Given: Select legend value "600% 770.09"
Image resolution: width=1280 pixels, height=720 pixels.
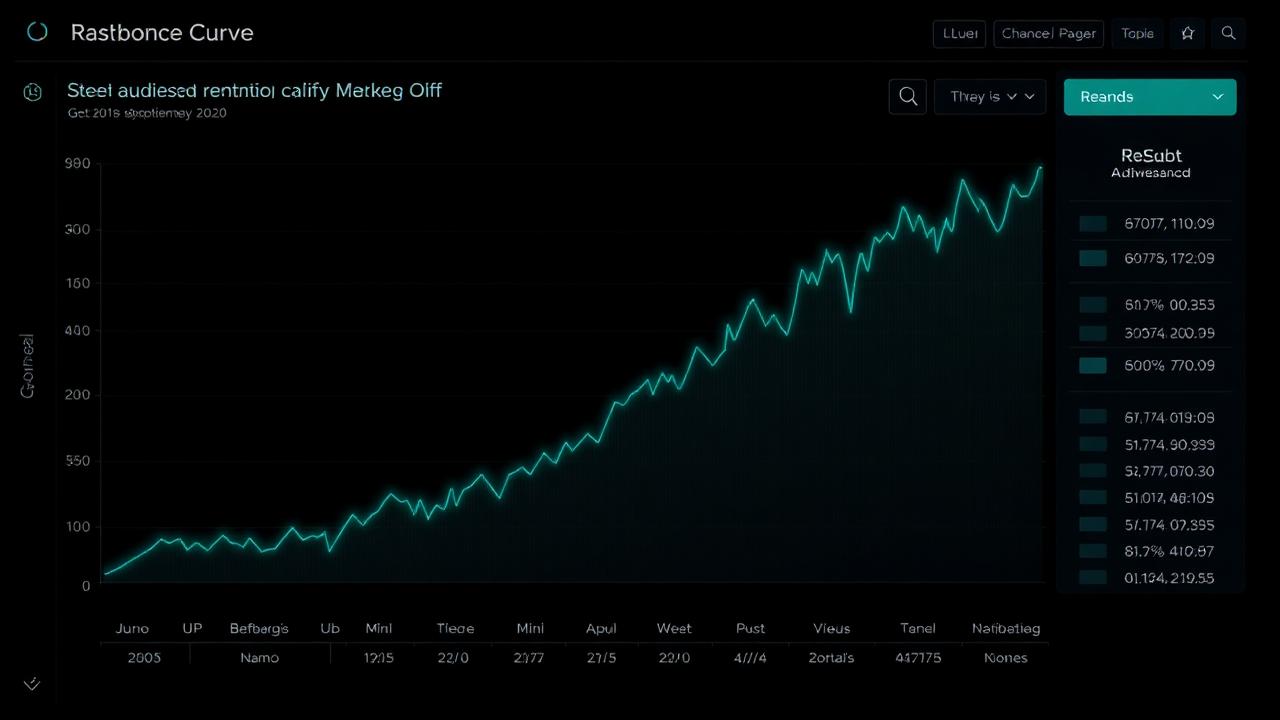Looking at the screenshot, I should [x=1169, y=366].
